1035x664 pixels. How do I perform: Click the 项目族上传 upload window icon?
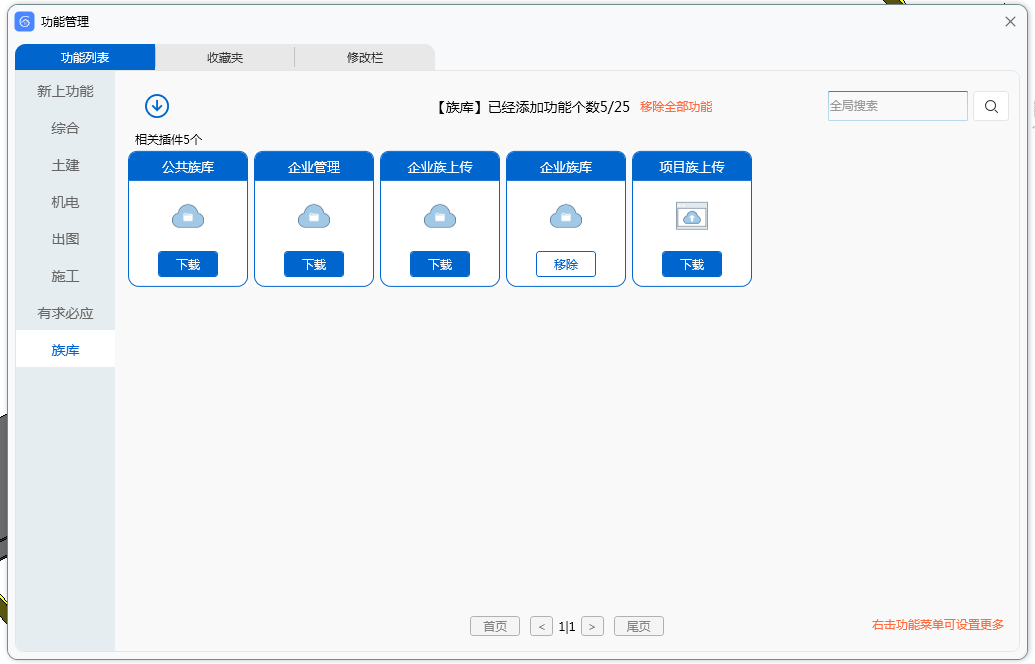pos(692,216)
